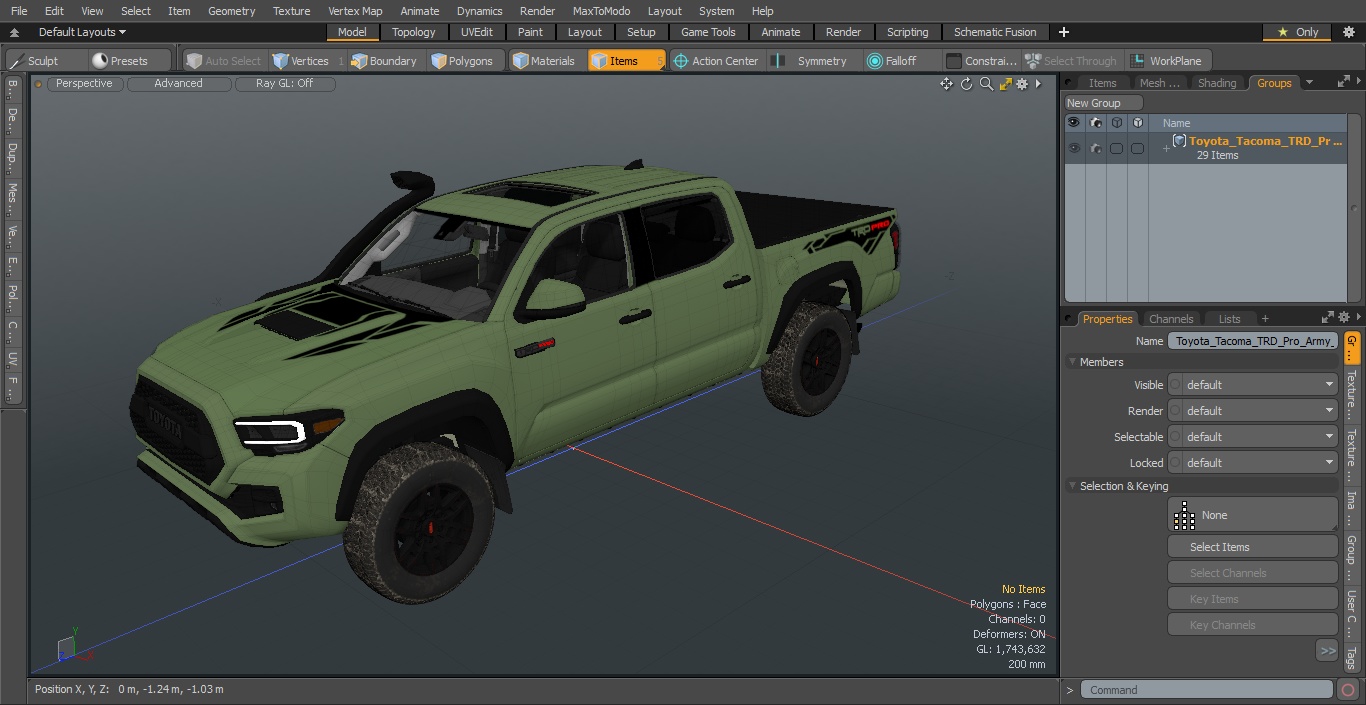Switch to Boundary selection mode
Viewport: 1366px width, 705px height.
384,61
